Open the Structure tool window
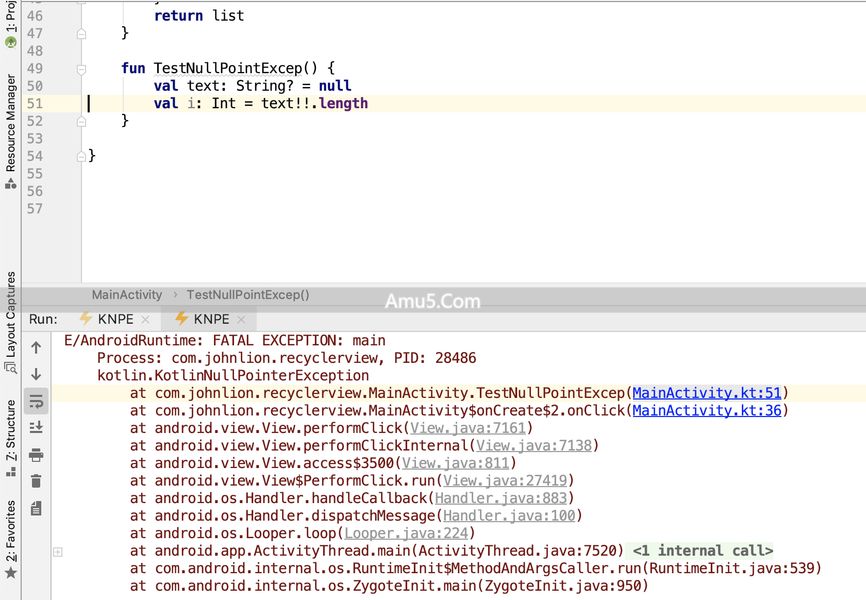 pos(10,438)
